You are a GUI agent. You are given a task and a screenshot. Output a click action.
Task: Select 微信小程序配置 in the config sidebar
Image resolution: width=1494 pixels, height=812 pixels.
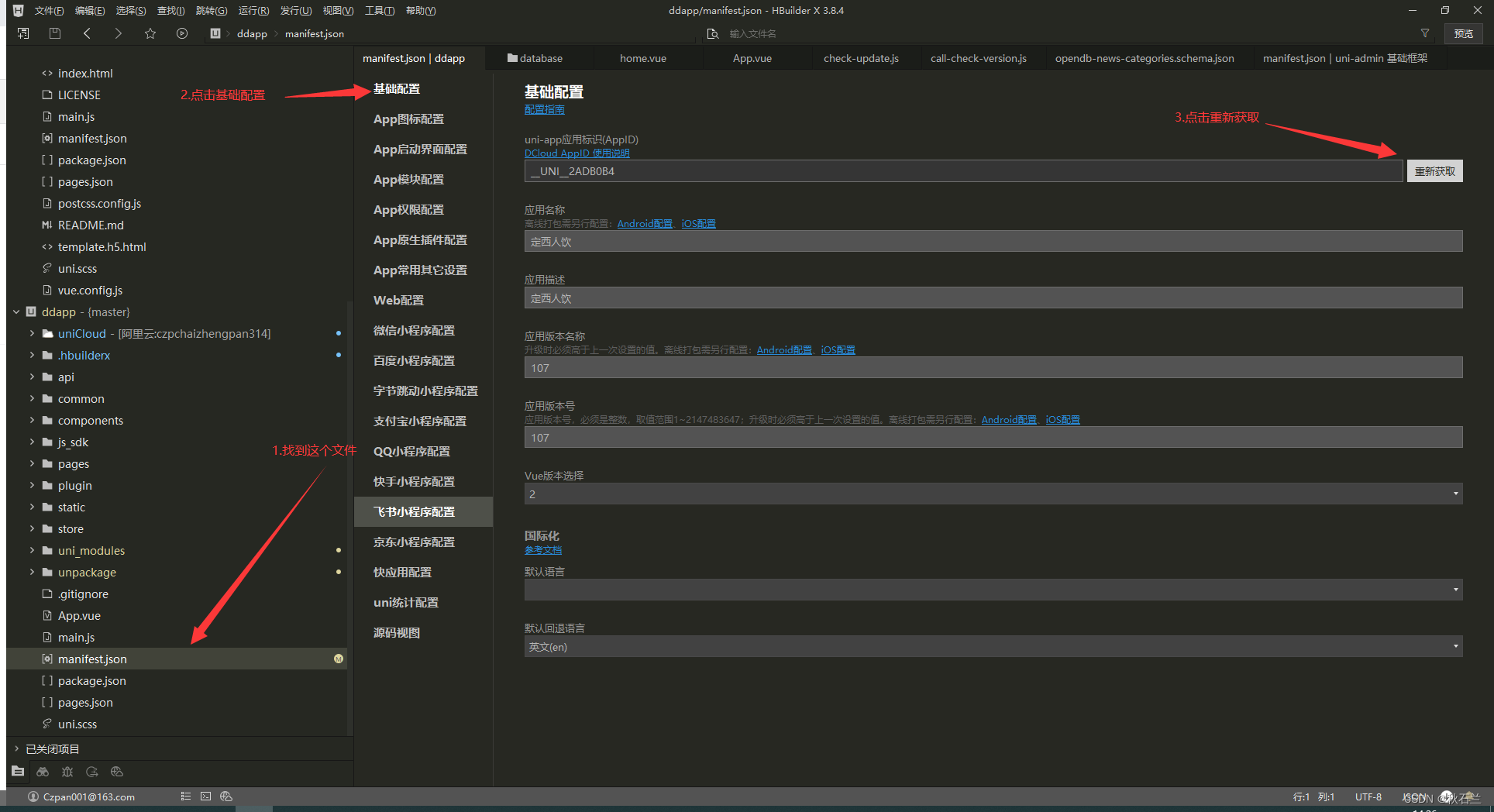click(x=414, y=331)
